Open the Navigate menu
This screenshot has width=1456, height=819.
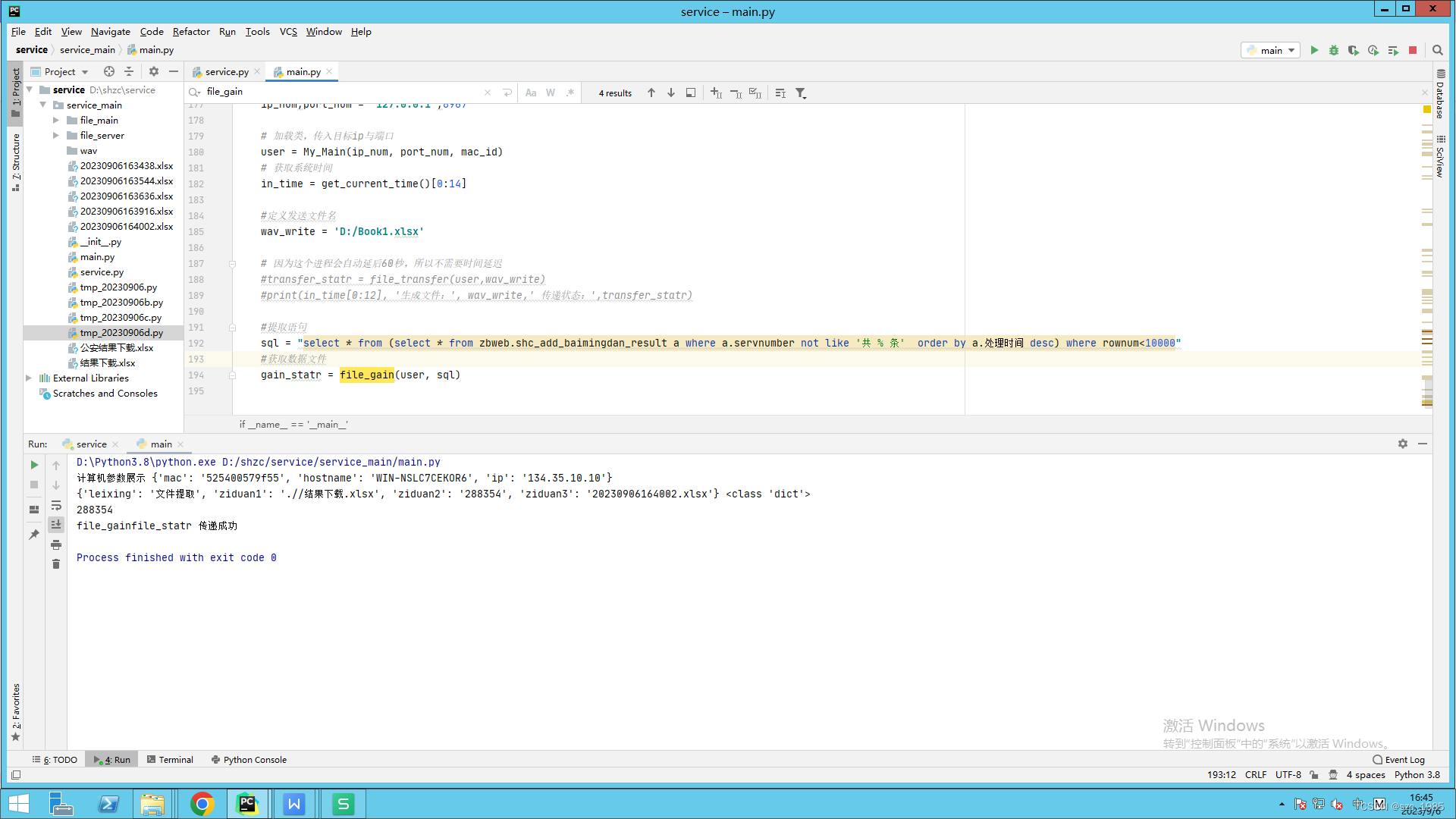[x=111, y=31]
